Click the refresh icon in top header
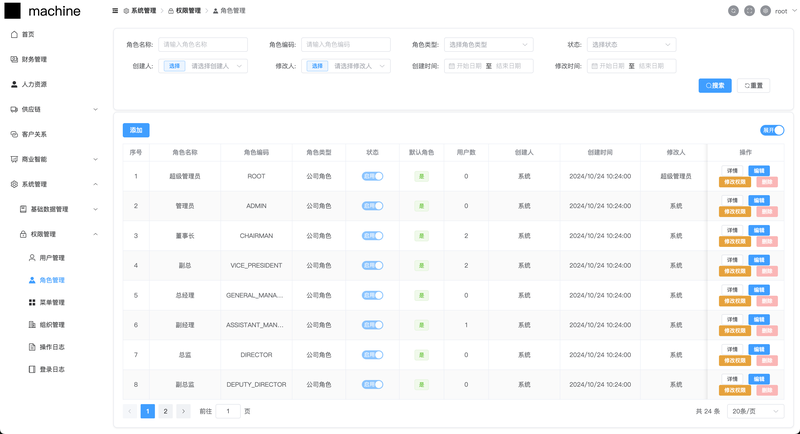The width and height of the screenshot is (800, 434). [x=733, y=11]
